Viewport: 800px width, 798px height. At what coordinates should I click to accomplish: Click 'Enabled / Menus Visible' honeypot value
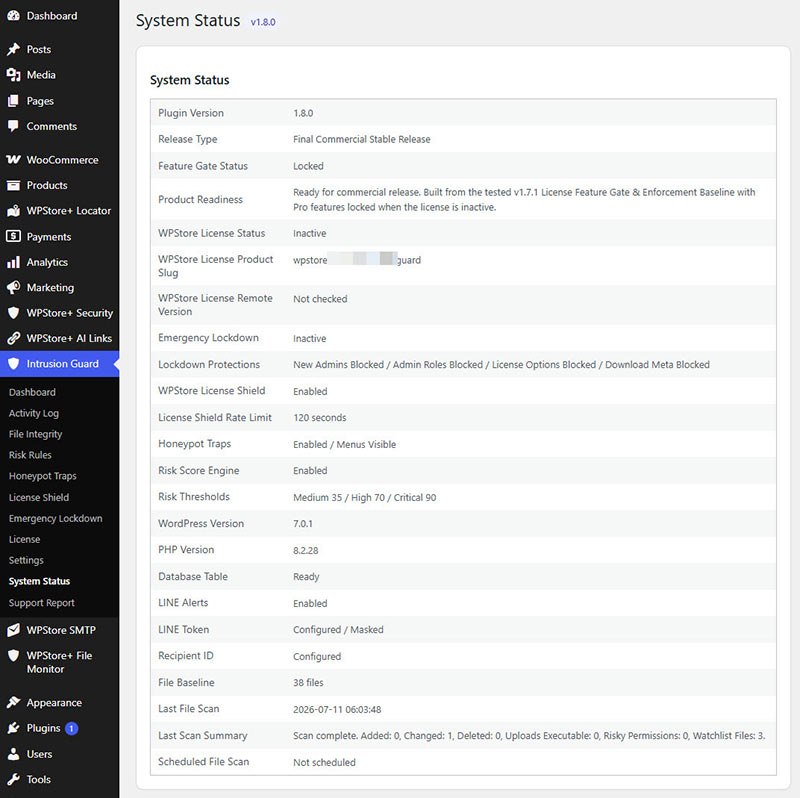(x=344, y=444)
